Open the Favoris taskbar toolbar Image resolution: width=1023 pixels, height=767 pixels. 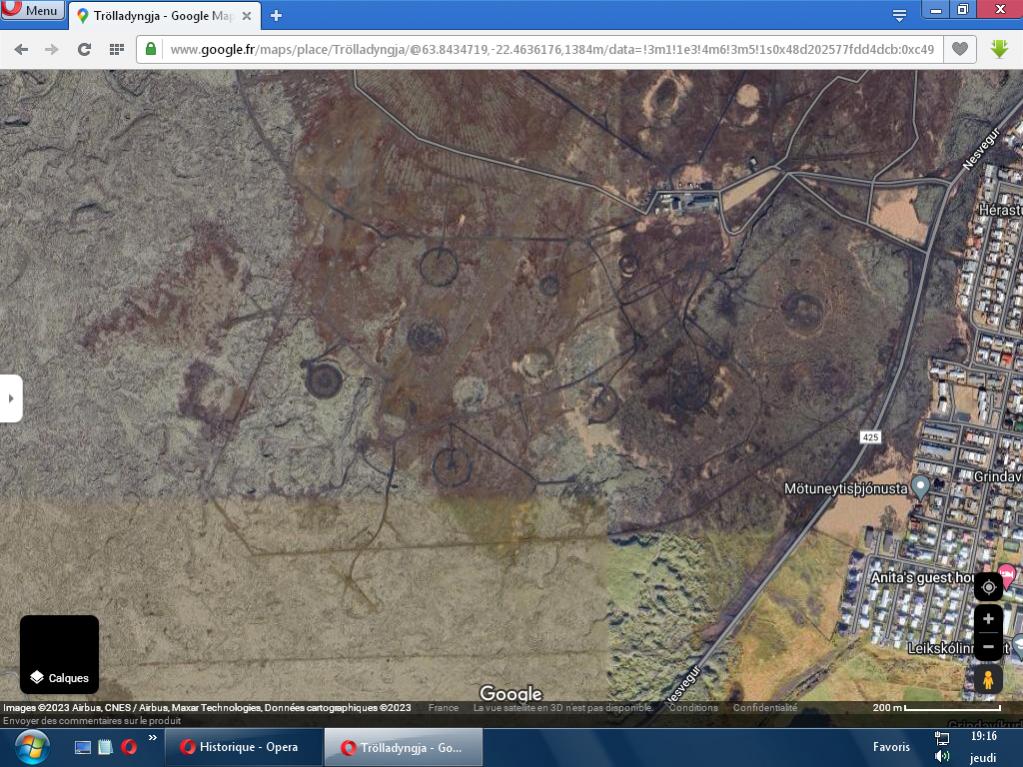pos(891,747)
